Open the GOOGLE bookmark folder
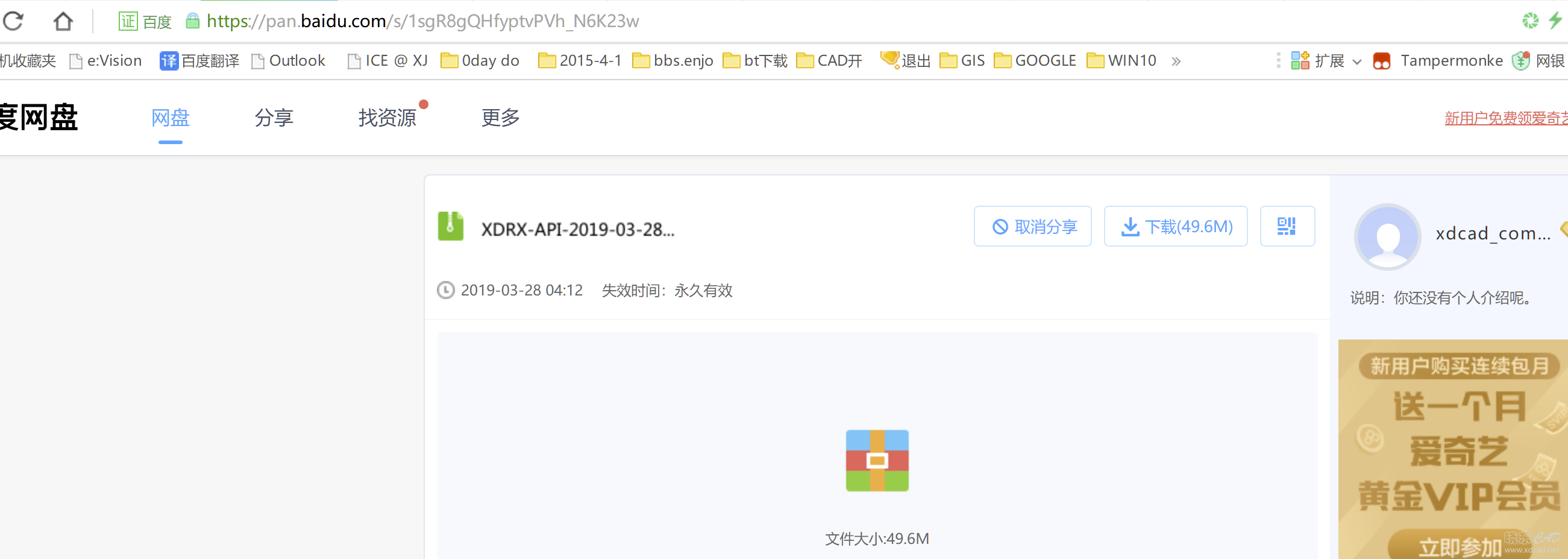 tap(1035, 61)
